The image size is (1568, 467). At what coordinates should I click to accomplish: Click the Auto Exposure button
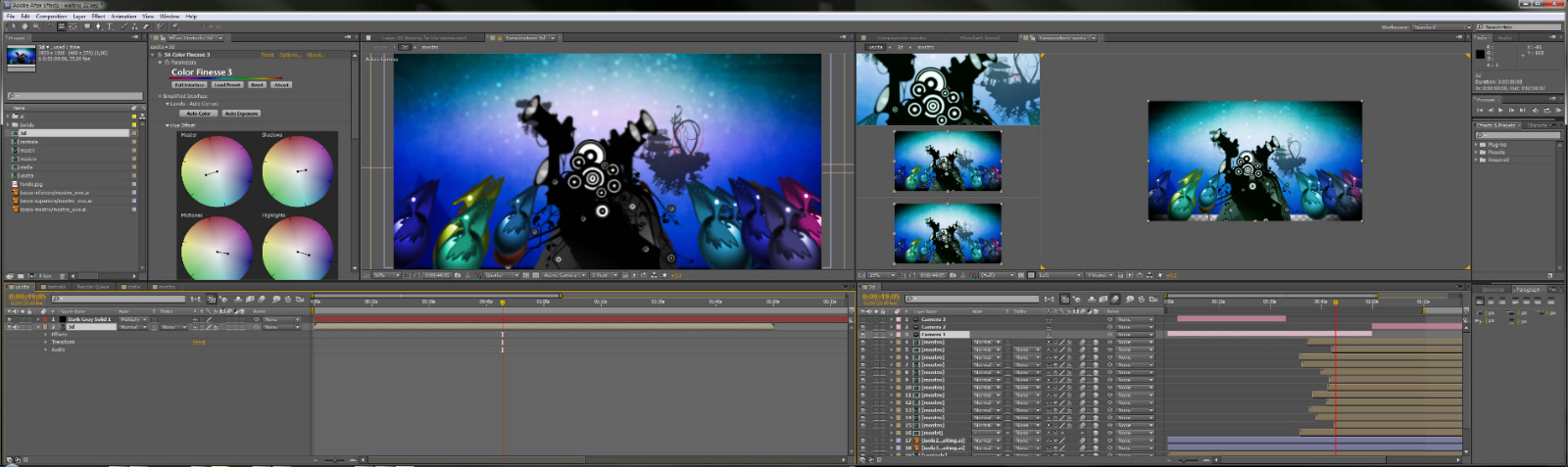pos(241,114)
